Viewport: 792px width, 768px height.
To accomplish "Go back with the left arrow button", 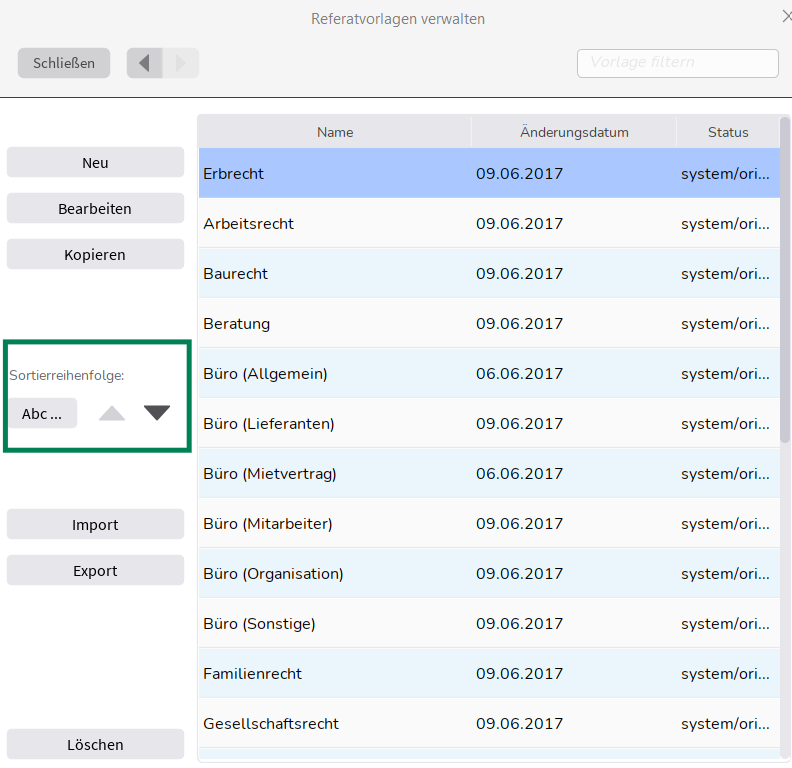I will [x=144, y=63].
